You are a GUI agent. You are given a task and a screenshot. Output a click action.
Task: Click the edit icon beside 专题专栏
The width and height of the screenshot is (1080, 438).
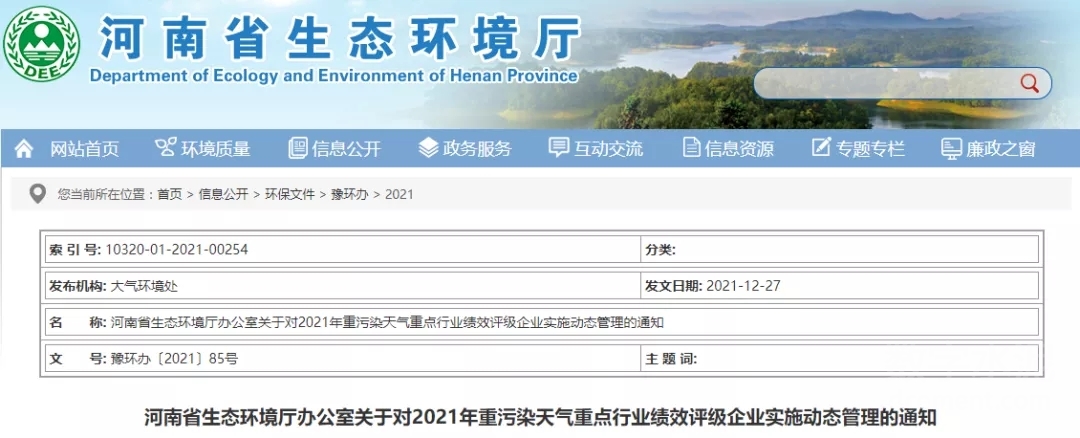click(x=821, y=147)
